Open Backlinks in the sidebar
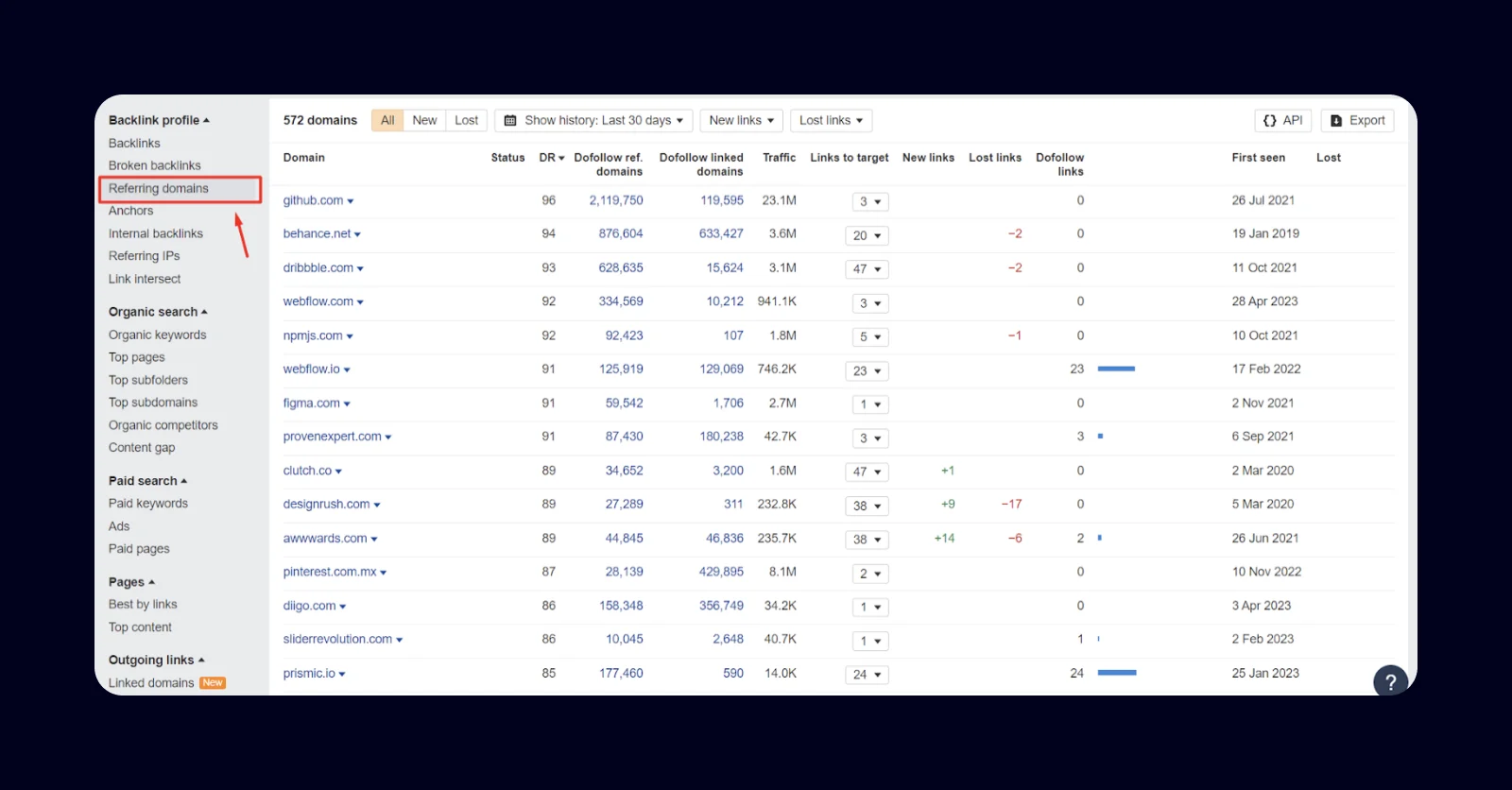Viewport: 1512px width, 790px height. (134, 143)
